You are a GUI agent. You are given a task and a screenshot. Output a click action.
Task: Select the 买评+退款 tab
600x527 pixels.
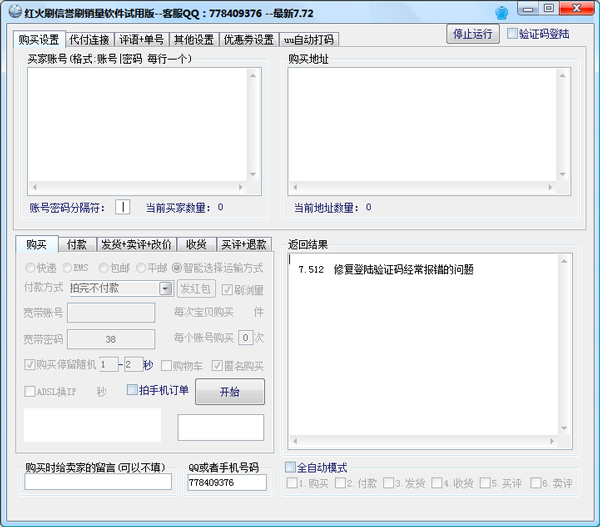[243, 245]
